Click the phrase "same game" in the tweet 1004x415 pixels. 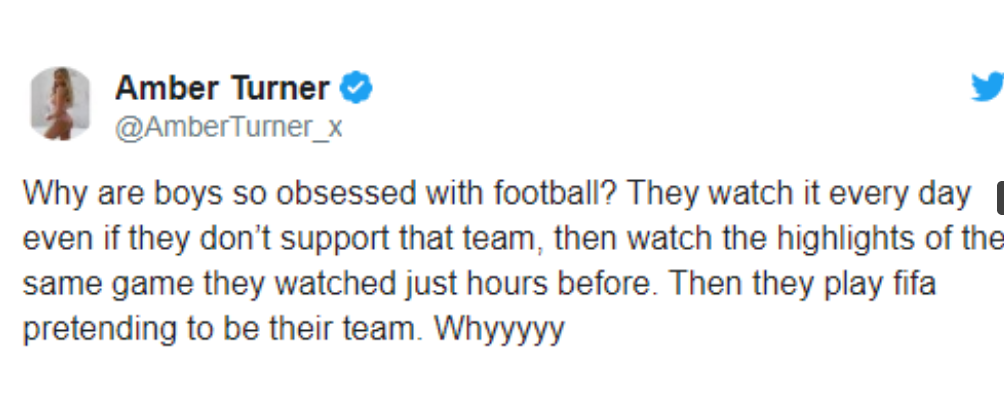pos(108,285)
